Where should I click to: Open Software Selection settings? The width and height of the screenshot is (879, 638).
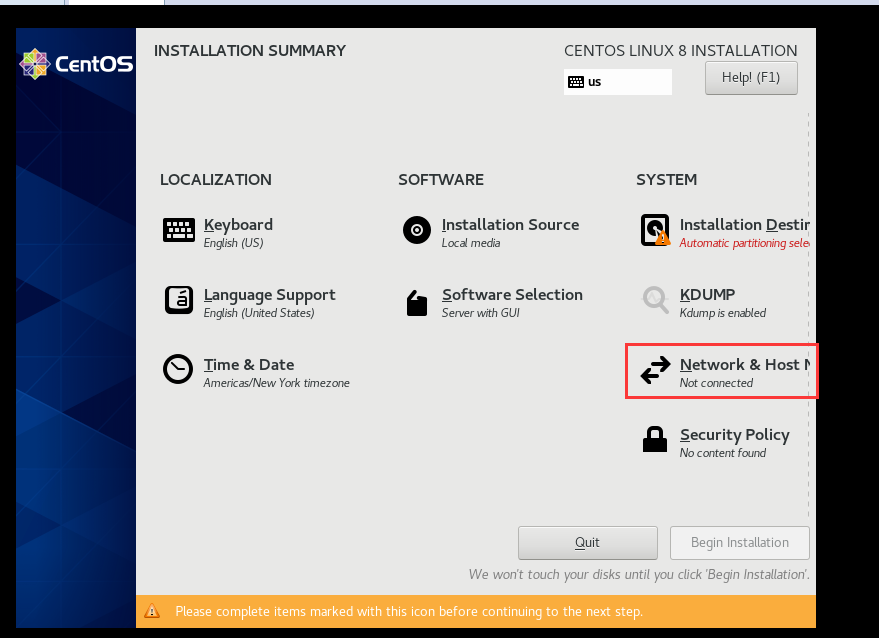tap(512, 295)
